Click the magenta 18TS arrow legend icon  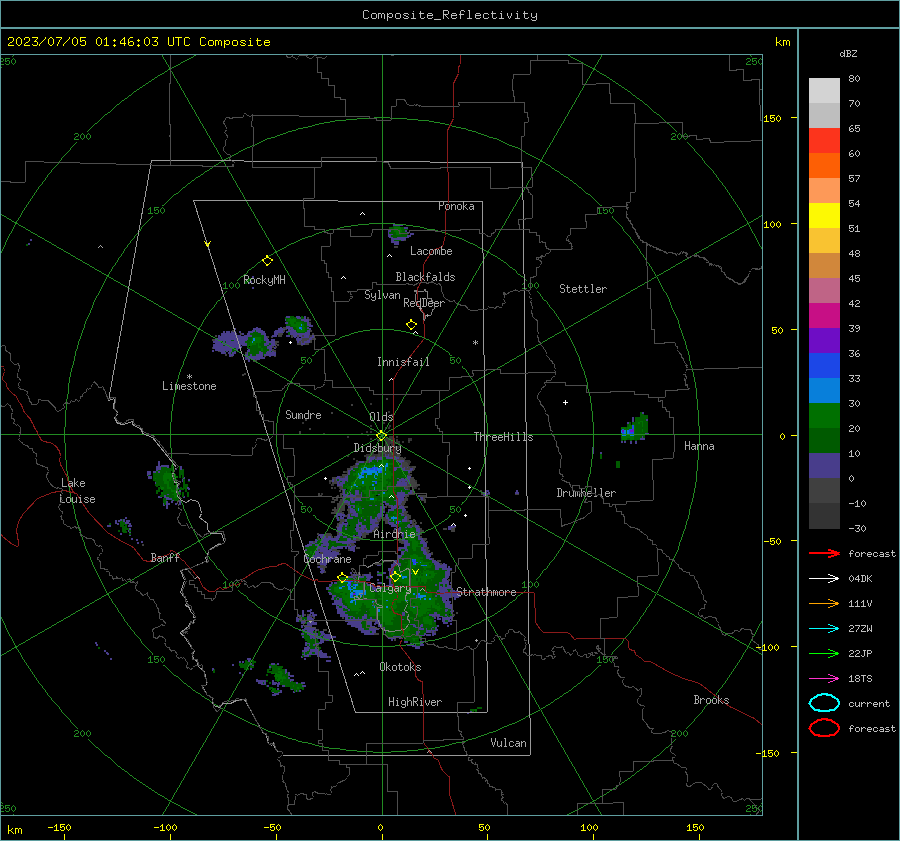click(x=824, y=679)
